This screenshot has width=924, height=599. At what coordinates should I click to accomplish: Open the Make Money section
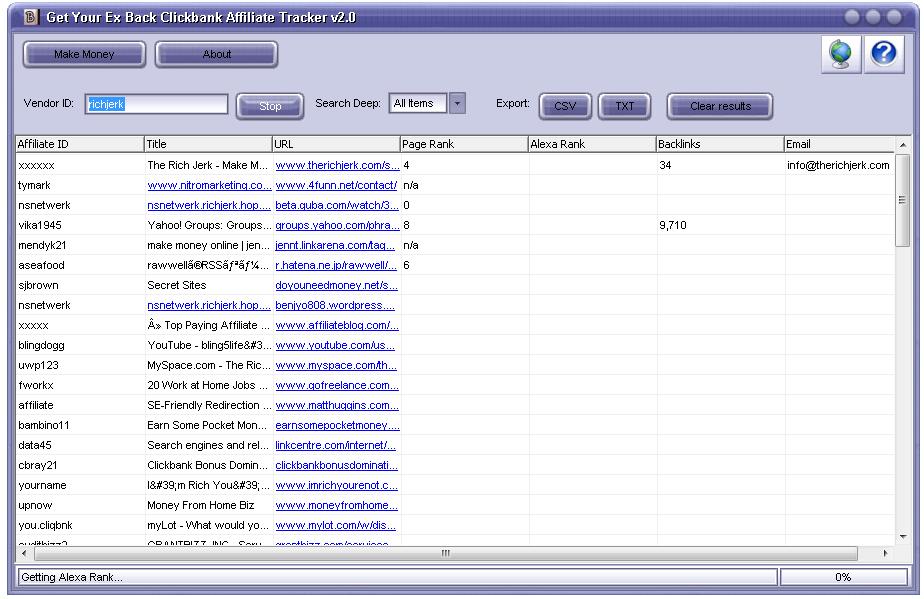point(84,54)
